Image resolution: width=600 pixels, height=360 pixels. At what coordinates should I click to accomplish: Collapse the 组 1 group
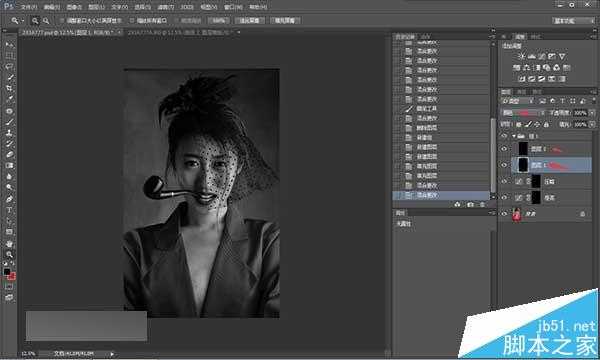pos(514,136)
